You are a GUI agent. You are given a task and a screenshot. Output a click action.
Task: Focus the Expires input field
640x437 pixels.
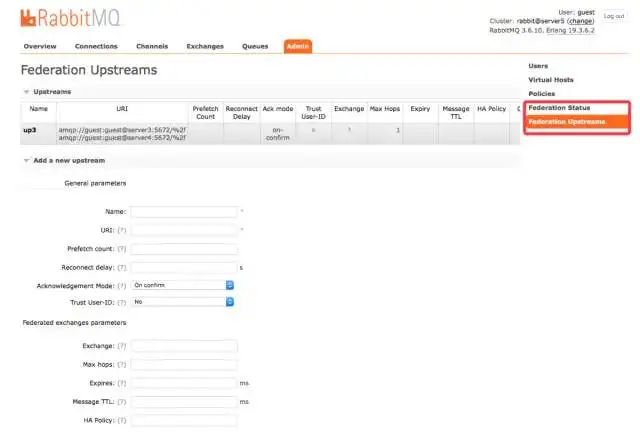click(x=184, y=384)
